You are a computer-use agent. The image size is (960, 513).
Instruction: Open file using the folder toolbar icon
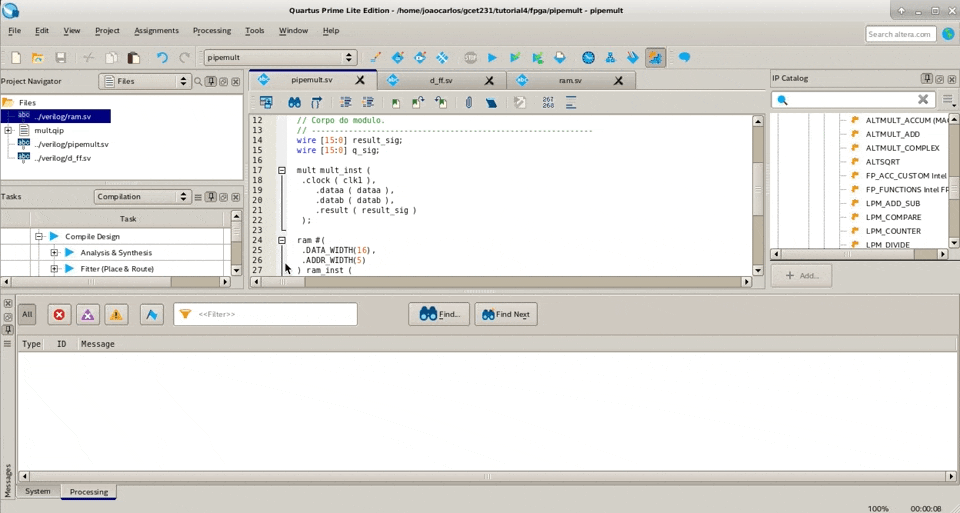point(38,58)
